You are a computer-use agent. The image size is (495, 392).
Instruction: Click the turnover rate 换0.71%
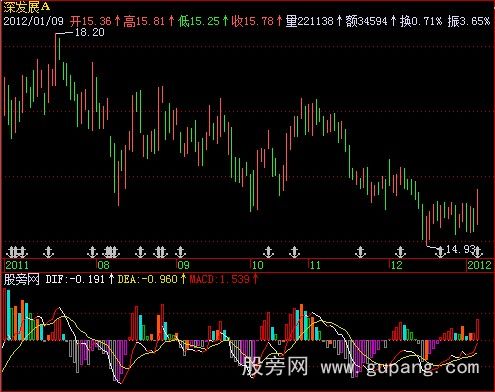click(421, 21)
